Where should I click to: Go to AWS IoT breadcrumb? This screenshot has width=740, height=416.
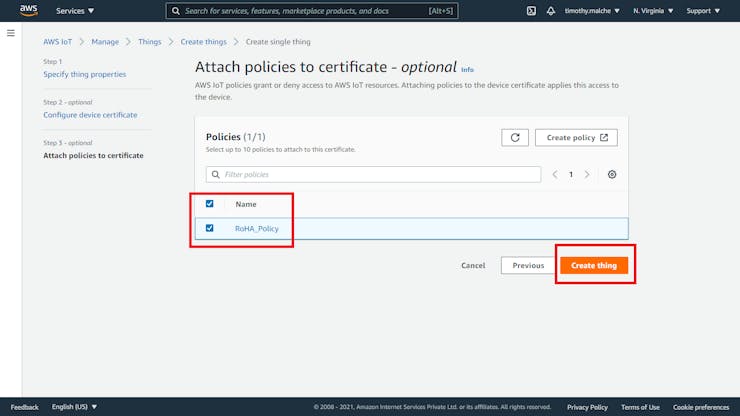[x=58, y=42]
